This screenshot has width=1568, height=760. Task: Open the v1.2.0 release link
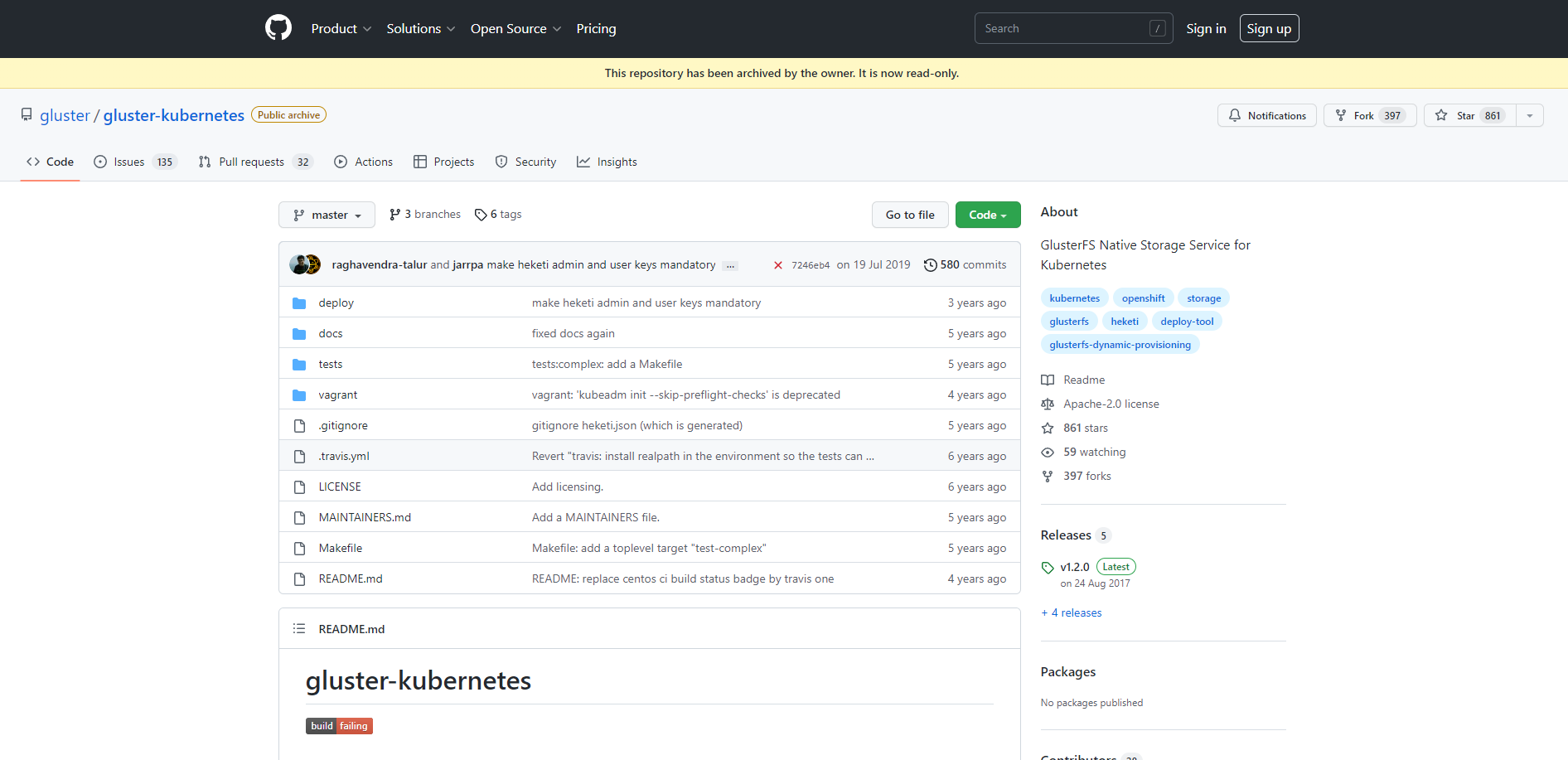(1075, 568)
